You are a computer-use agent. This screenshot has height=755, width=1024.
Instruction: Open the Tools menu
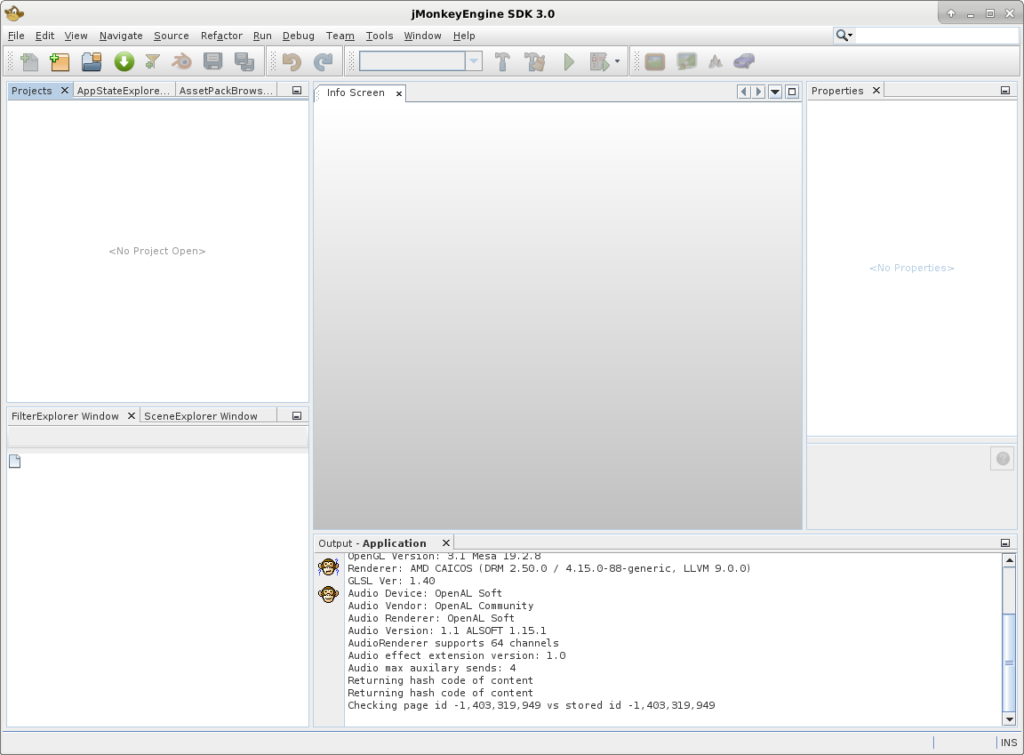379,36
